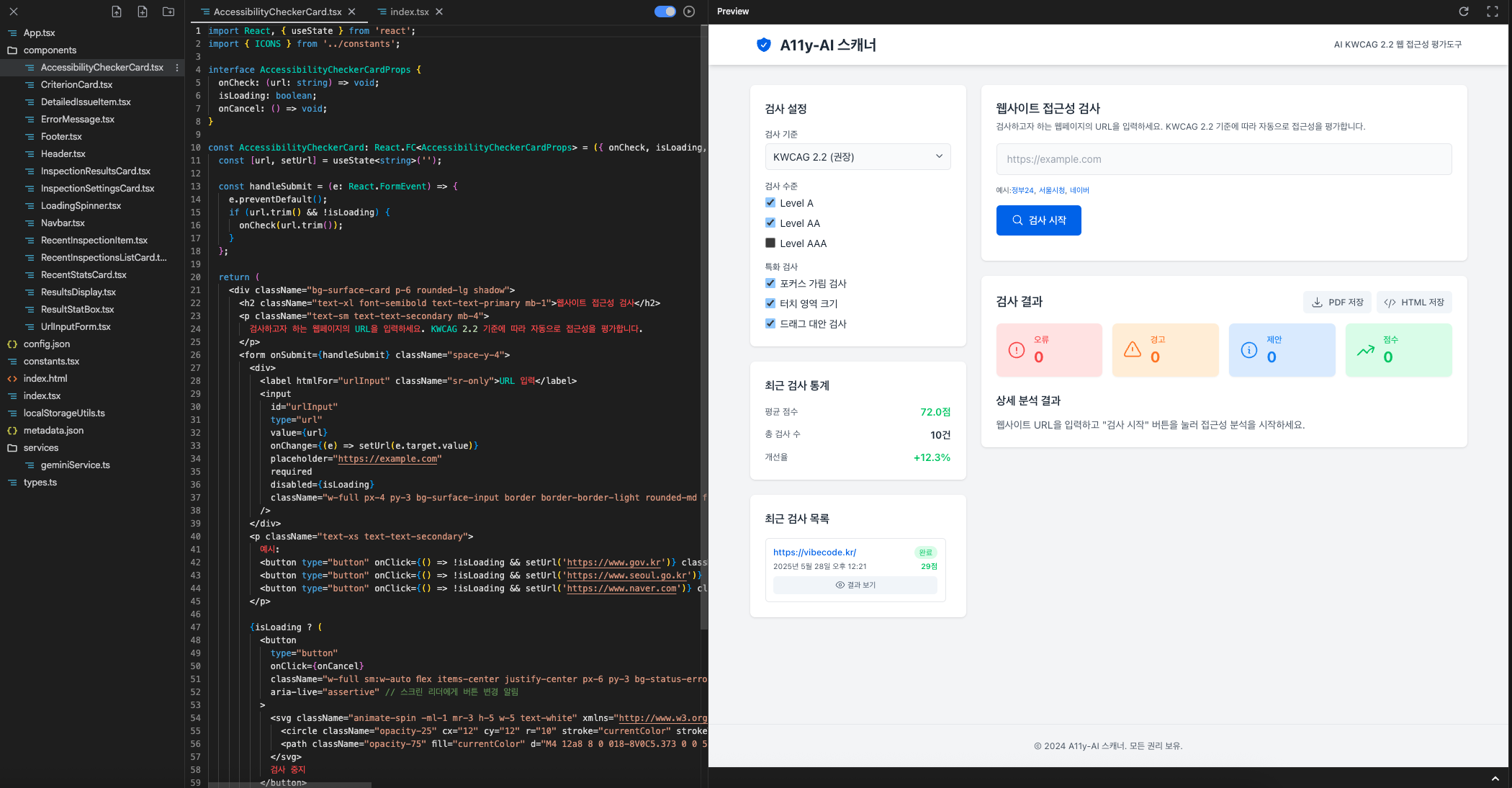Focus the https://example.com URL input field
1512x788 pixels.
pos(1224,159)
